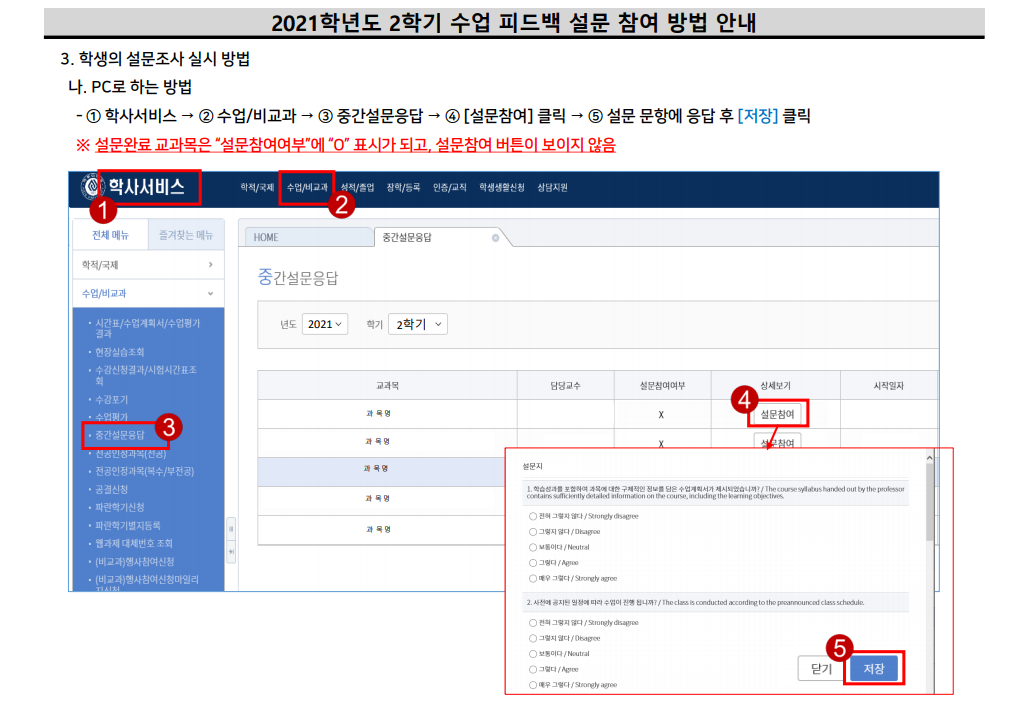
Task: Click the 저장 save button
Action: point(873,669)
